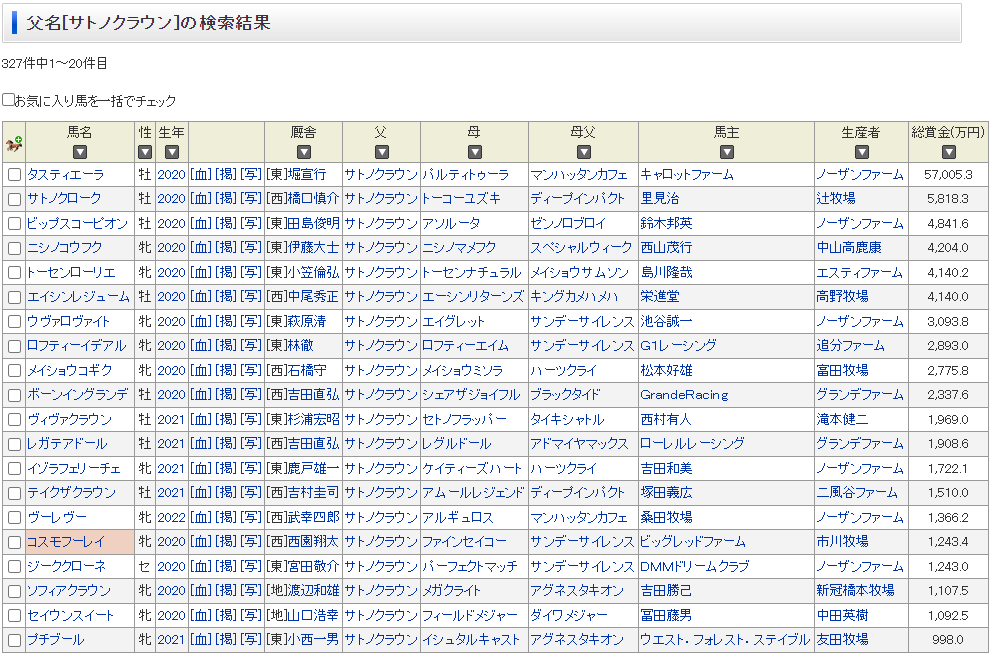Open the 馬主 column sort menu
This screenshot has height=656, width=989.
pos(726,153)
